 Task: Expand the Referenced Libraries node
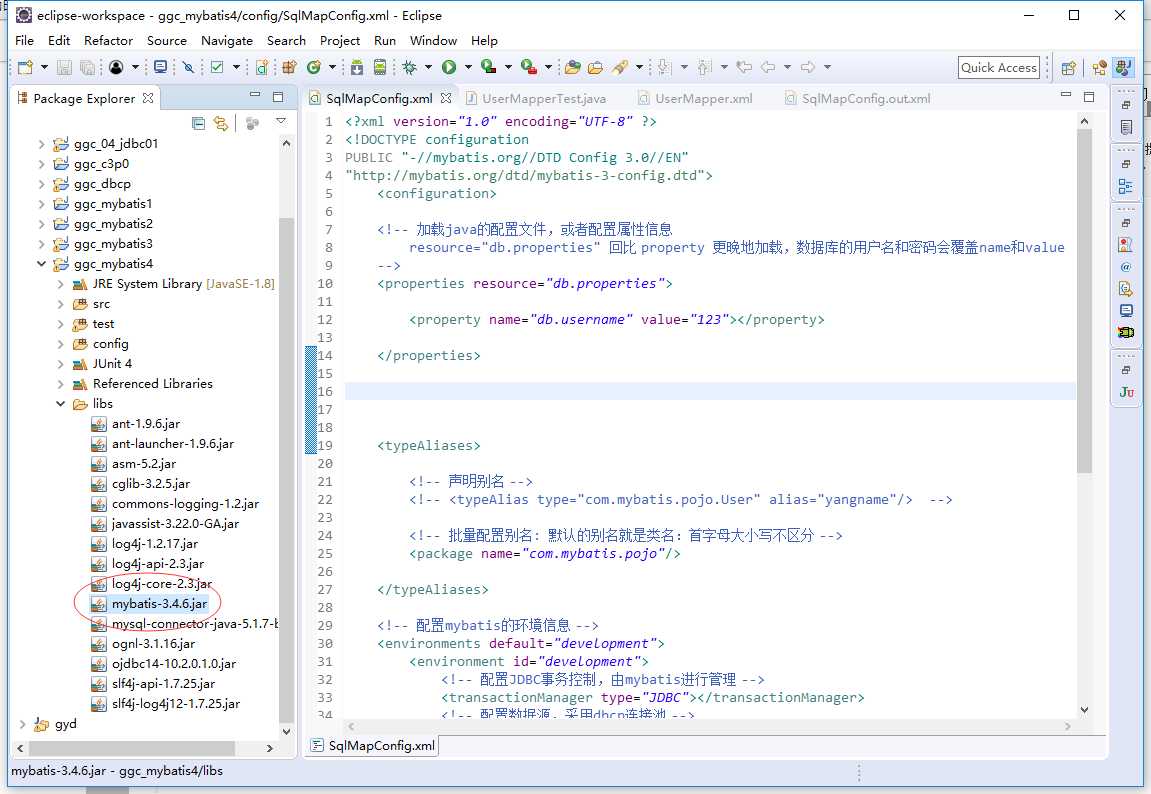click(x=61, y=384)
